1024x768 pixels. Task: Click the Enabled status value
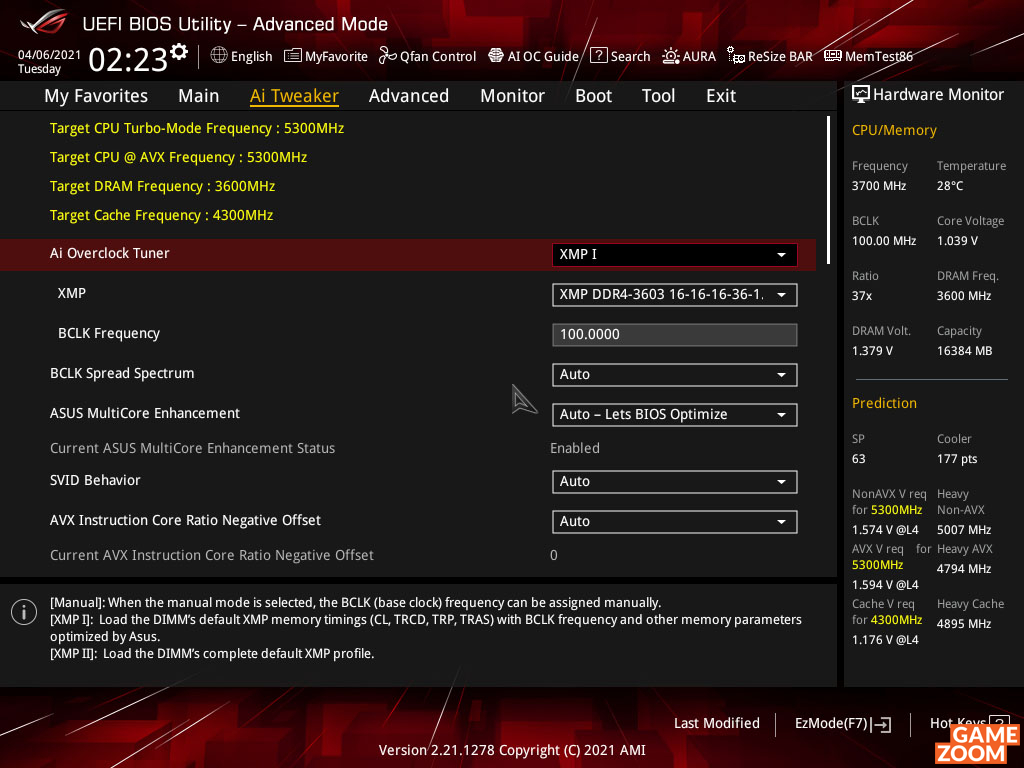pyautogui.click(x=575, y=448)
